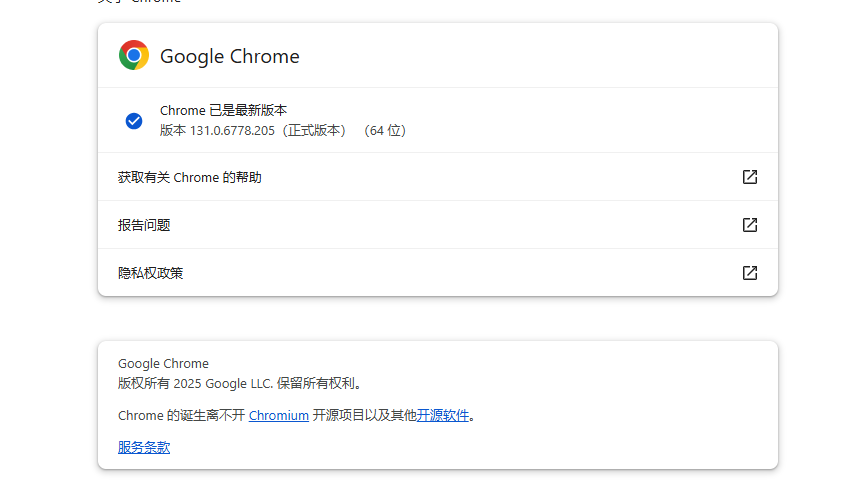Open the 开源软件 link

[443, 415]
